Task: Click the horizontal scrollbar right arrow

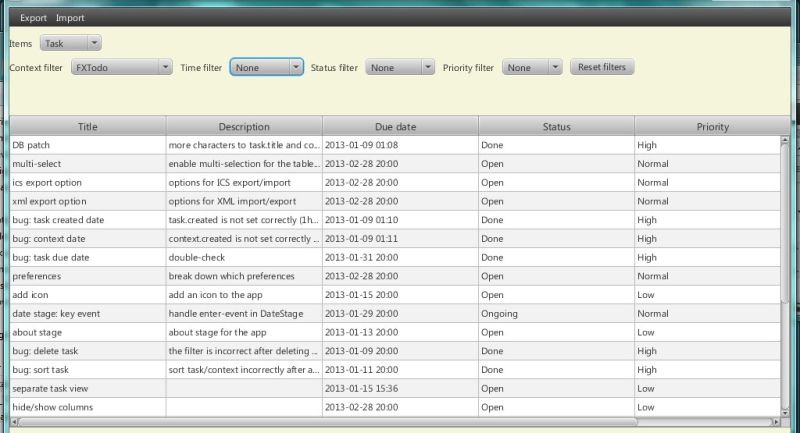Action: click(x=776, y=422)
